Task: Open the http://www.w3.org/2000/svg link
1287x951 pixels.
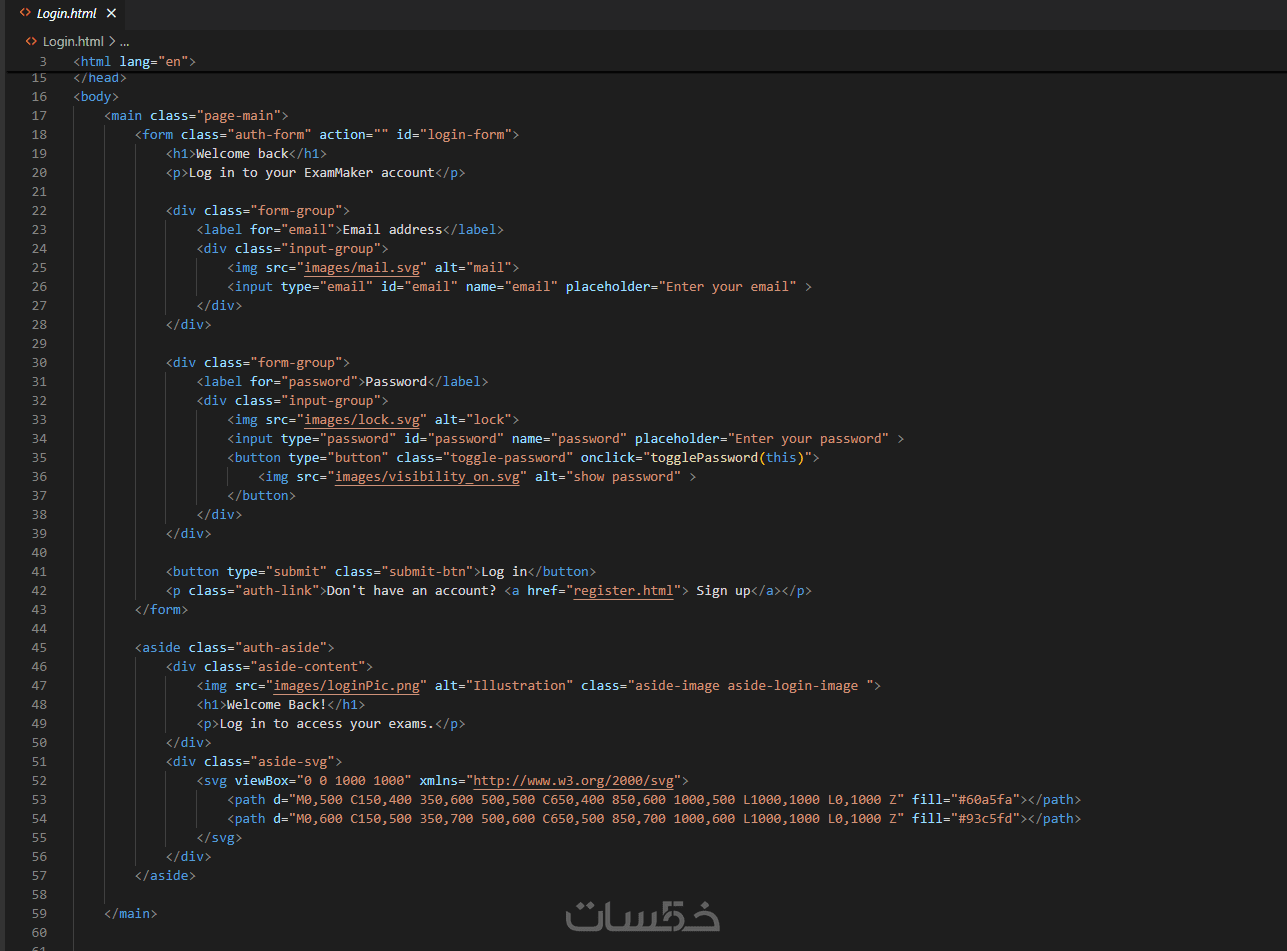Action: pos(574,780)
